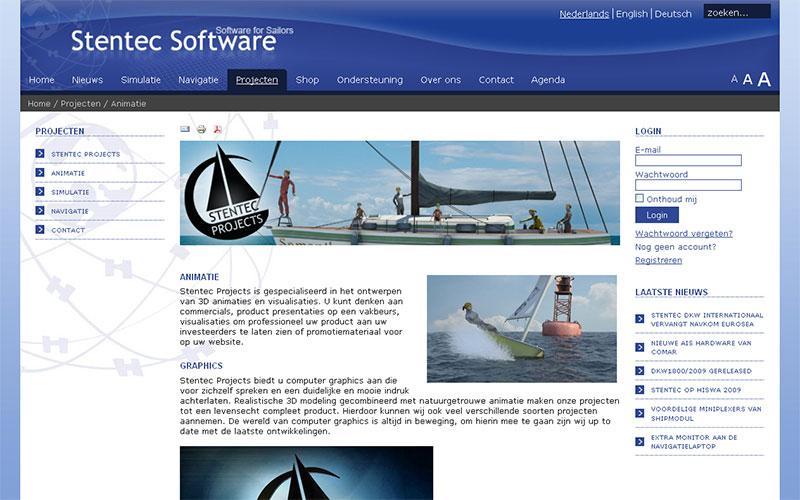Click the print page icon
This screenshot has width=800, height=500.
[x=201, y=129]
